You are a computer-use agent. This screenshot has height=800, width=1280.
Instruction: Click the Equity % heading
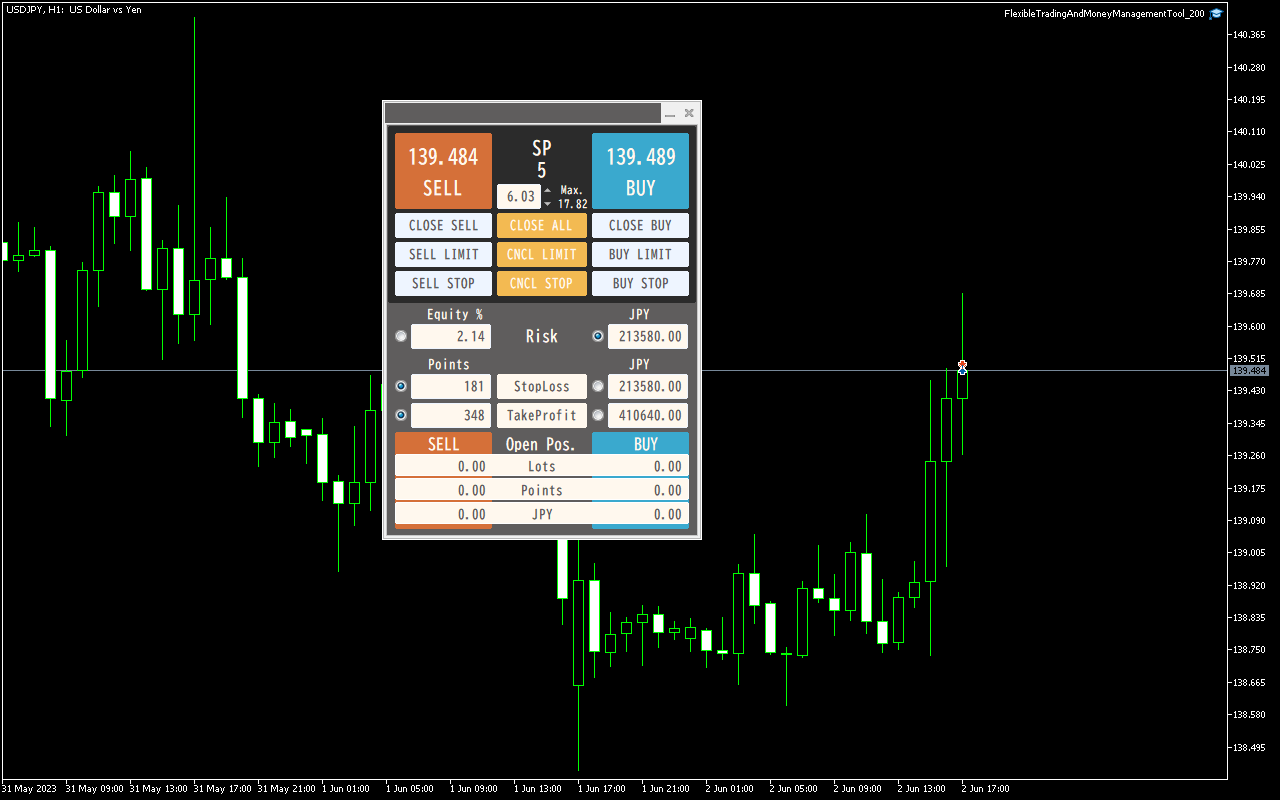(x=455, y=314)
